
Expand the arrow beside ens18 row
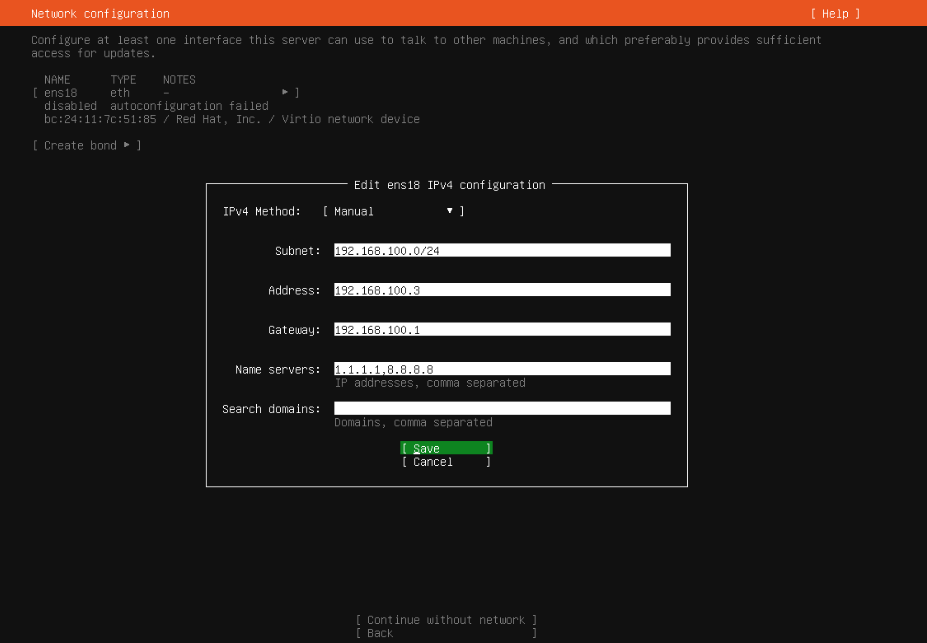(x=285, y=92)
